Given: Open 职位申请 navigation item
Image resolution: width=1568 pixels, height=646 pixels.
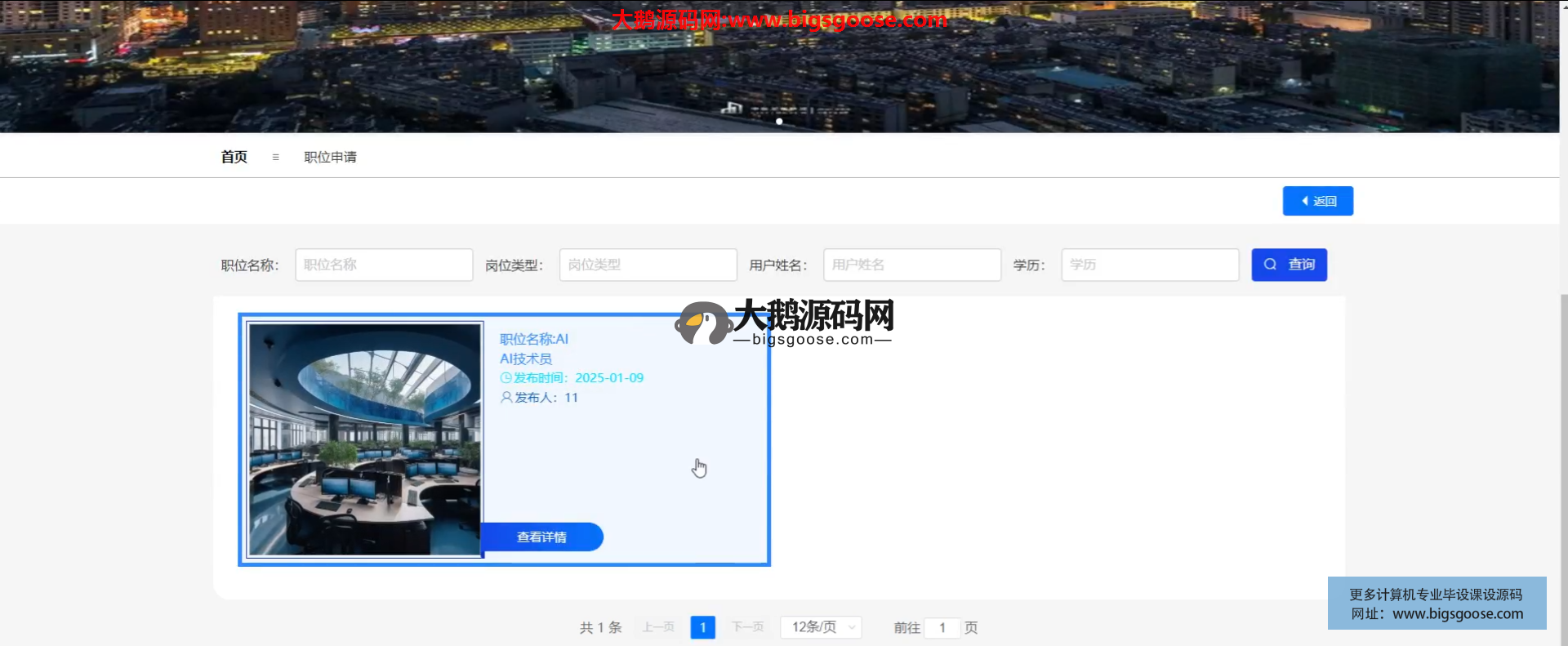Looking at the screenshot, I should [x=330, y=157].
